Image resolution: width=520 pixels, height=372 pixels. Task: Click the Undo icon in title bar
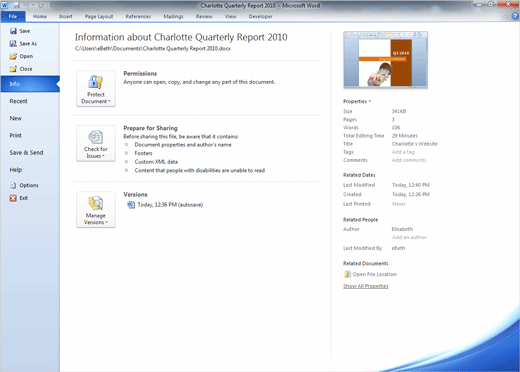[27, 5]
